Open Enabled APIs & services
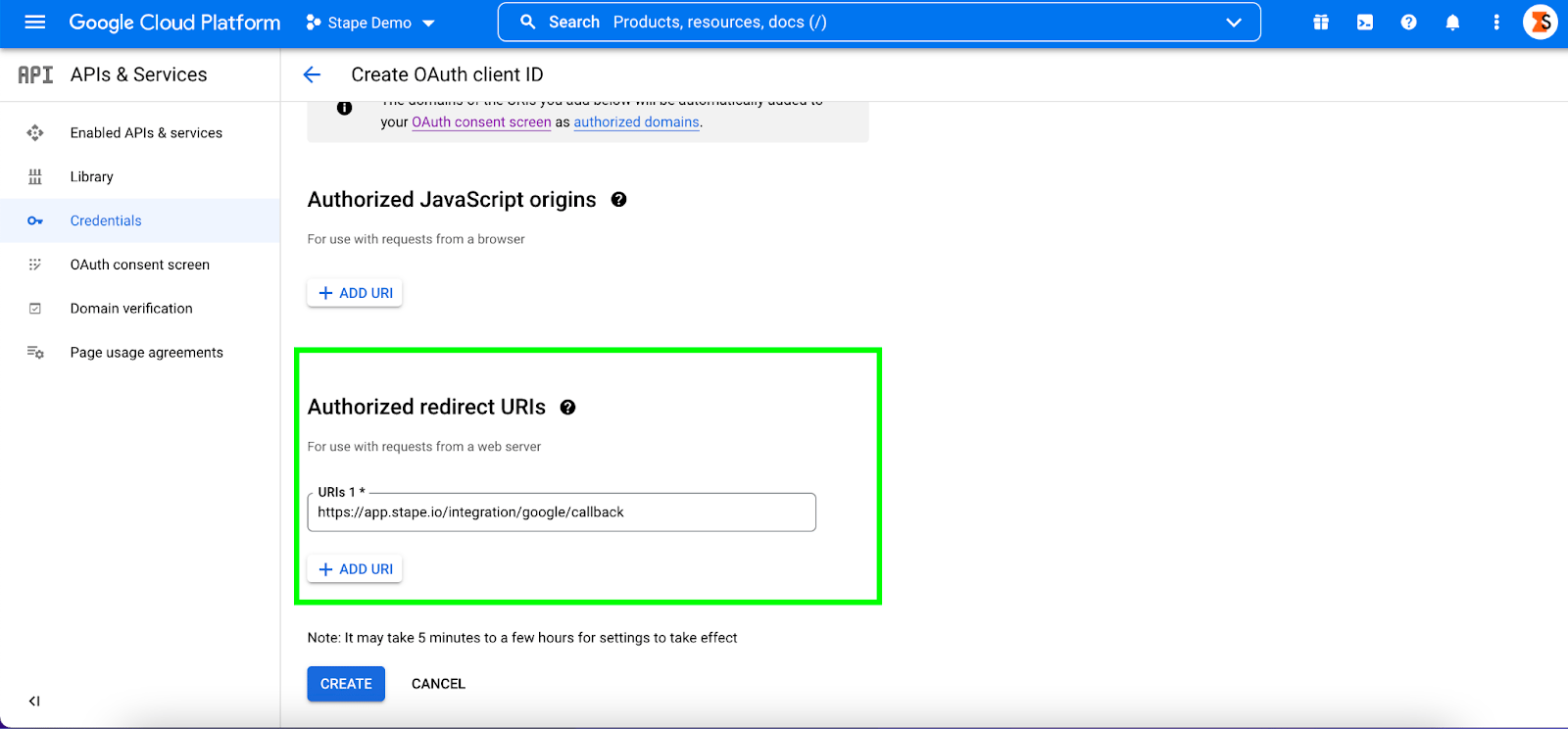 click(x=146, y=132)
